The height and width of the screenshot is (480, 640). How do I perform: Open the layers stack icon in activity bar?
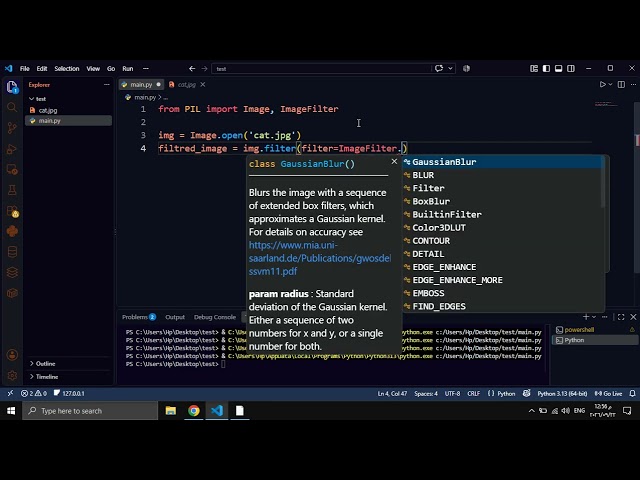pyautogui.click(x=12, y=272)
